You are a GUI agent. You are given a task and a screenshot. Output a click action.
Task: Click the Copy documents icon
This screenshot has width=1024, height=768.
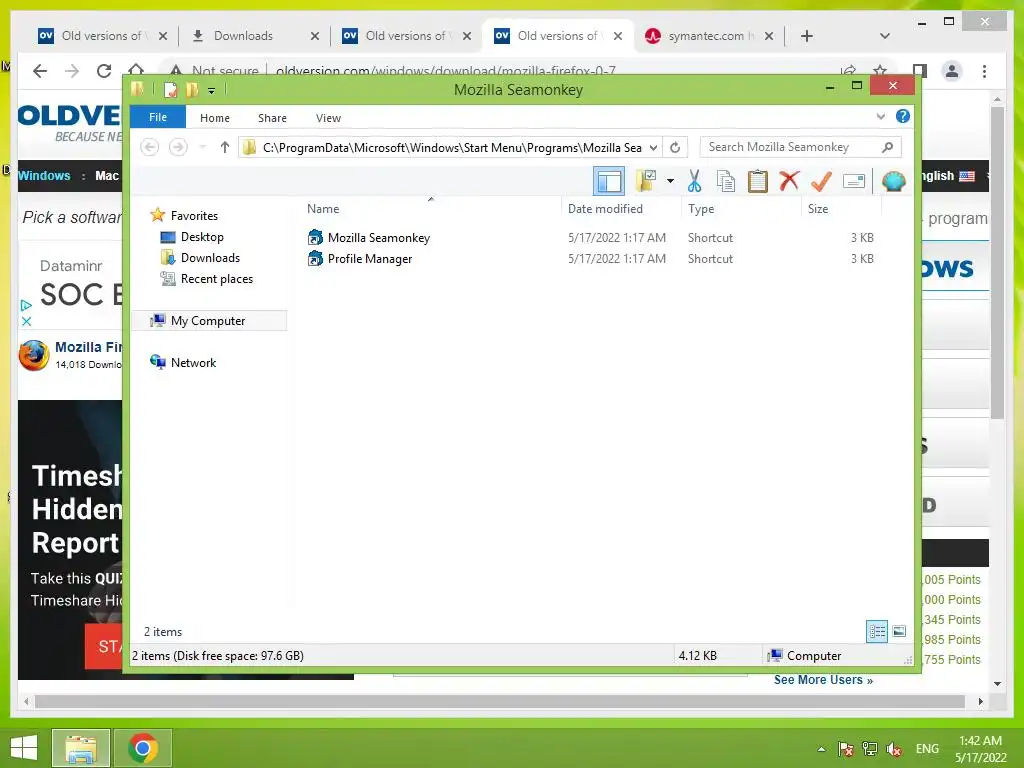(x=726, y=181)
